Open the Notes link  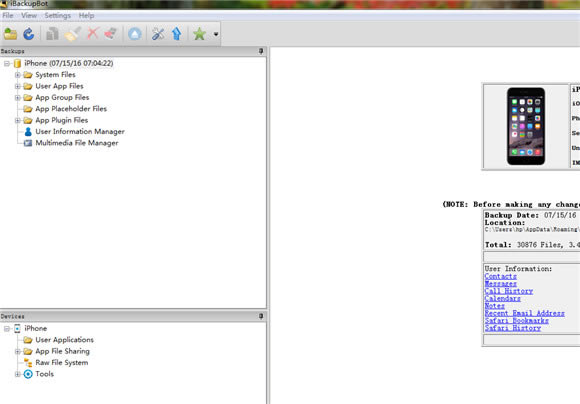[495, 306]
